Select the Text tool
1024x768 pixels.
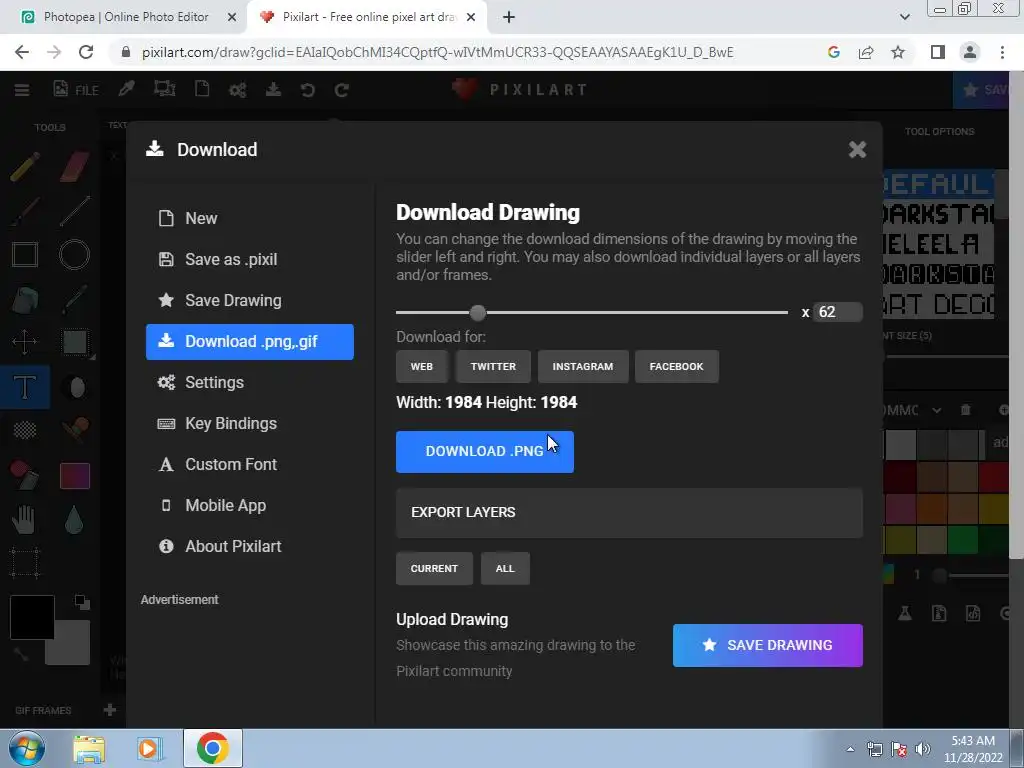pyautogui.click(x=25, y=387)
